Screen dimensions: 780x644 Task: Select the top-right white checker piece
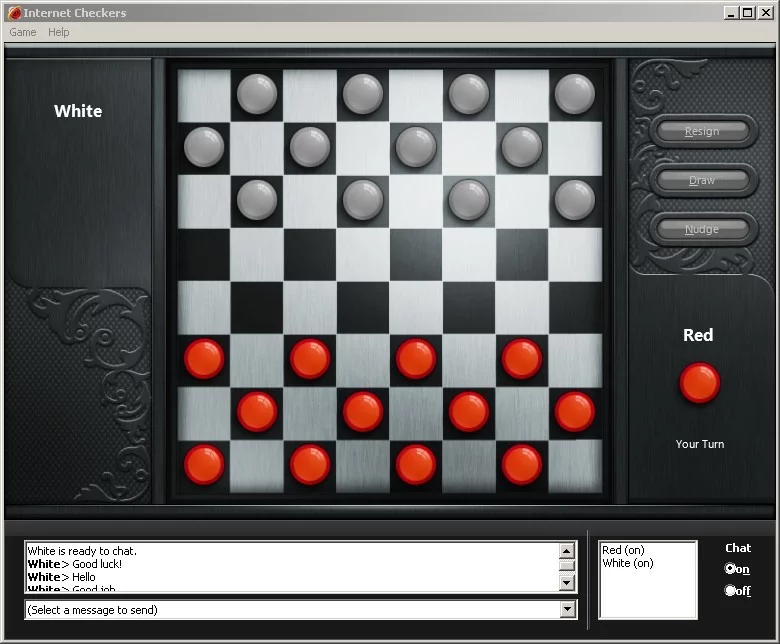coord(575,94)
